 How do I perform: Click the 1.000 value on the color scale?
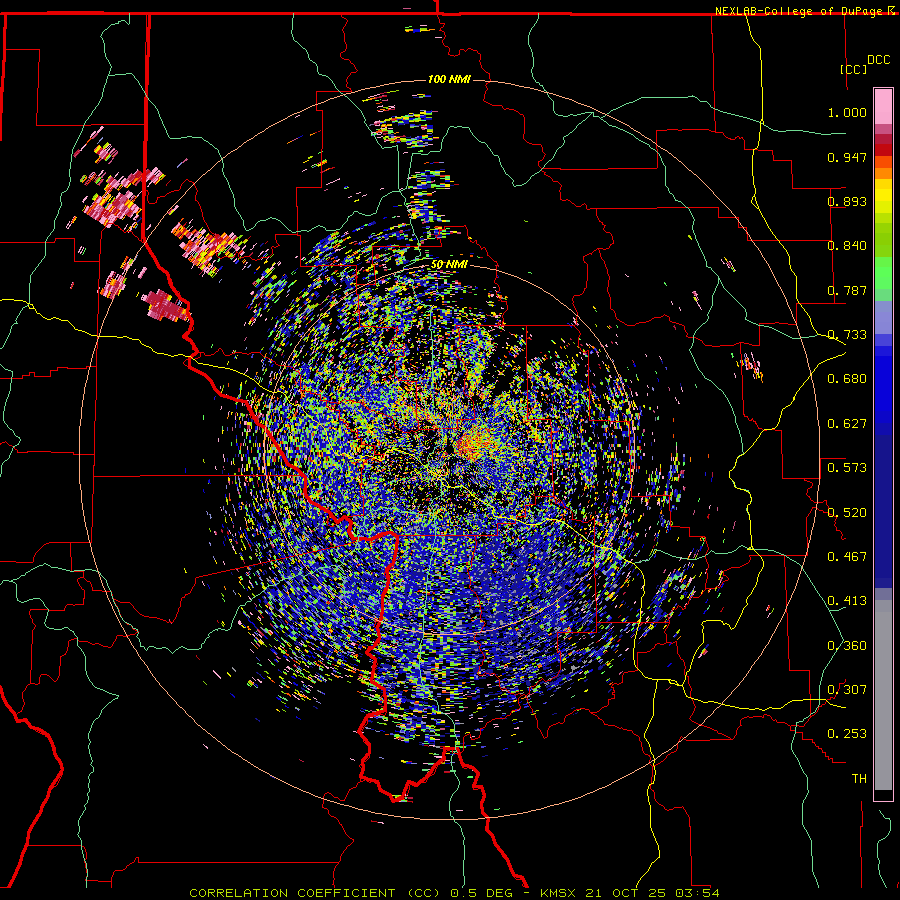pos(847,112)
